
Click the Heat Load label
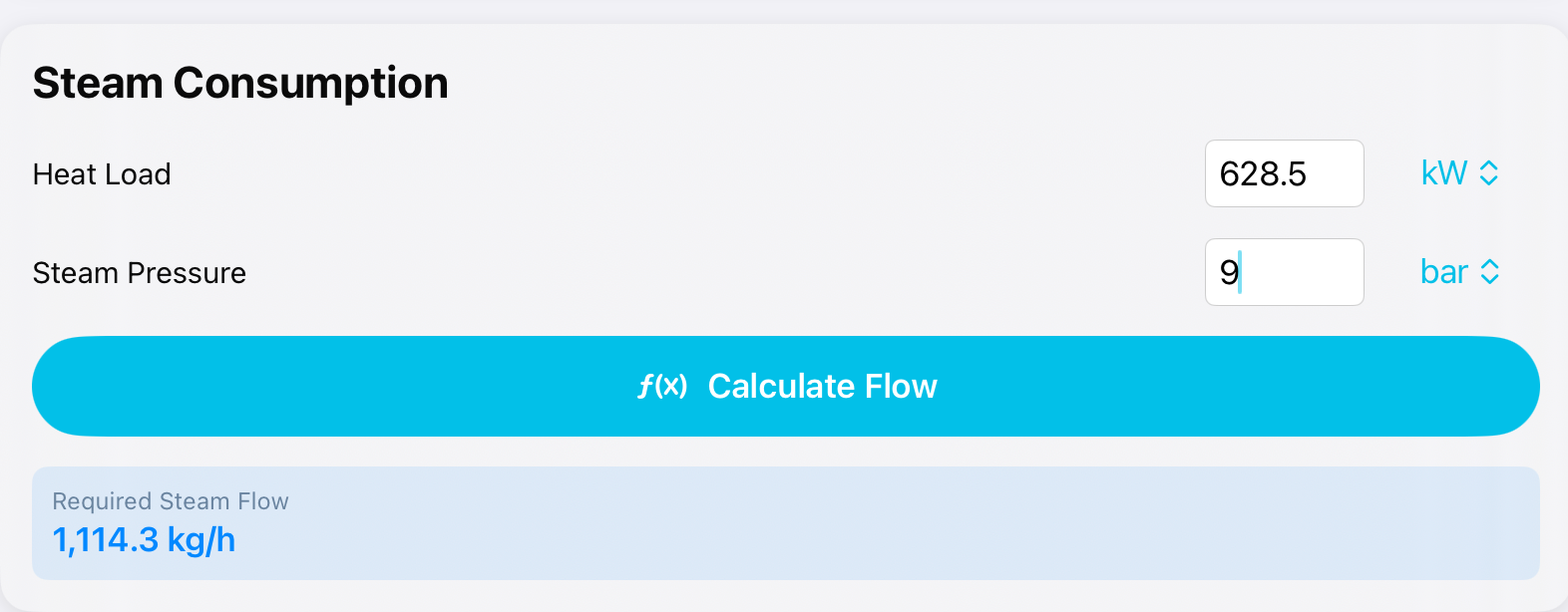pyautogui.click(x=102, y=174)
